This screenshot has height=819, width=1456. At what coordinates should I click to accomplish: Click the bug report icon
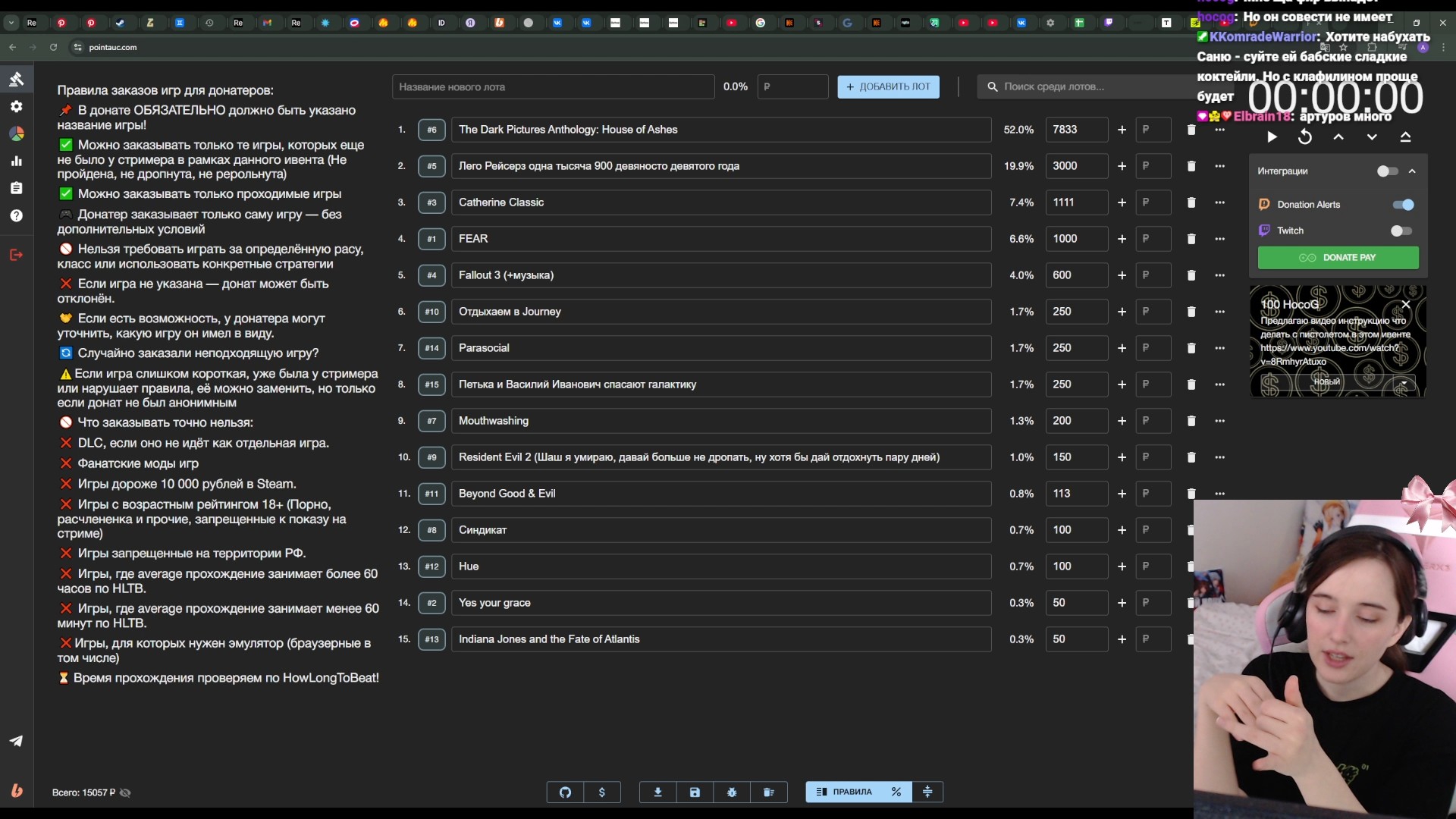point(732,792)
